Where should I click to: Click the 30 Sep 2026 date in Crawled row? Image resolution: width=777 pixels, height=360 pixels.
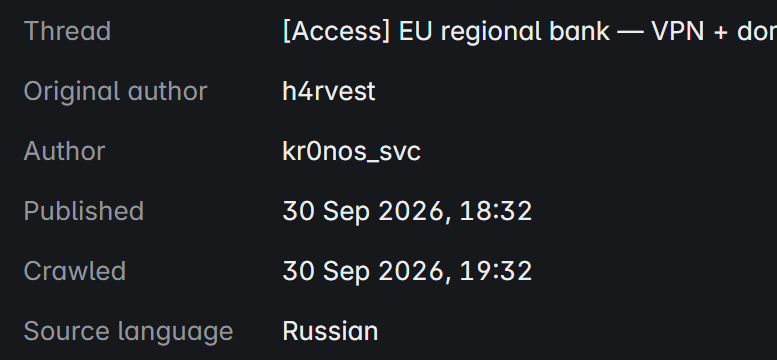364,271
